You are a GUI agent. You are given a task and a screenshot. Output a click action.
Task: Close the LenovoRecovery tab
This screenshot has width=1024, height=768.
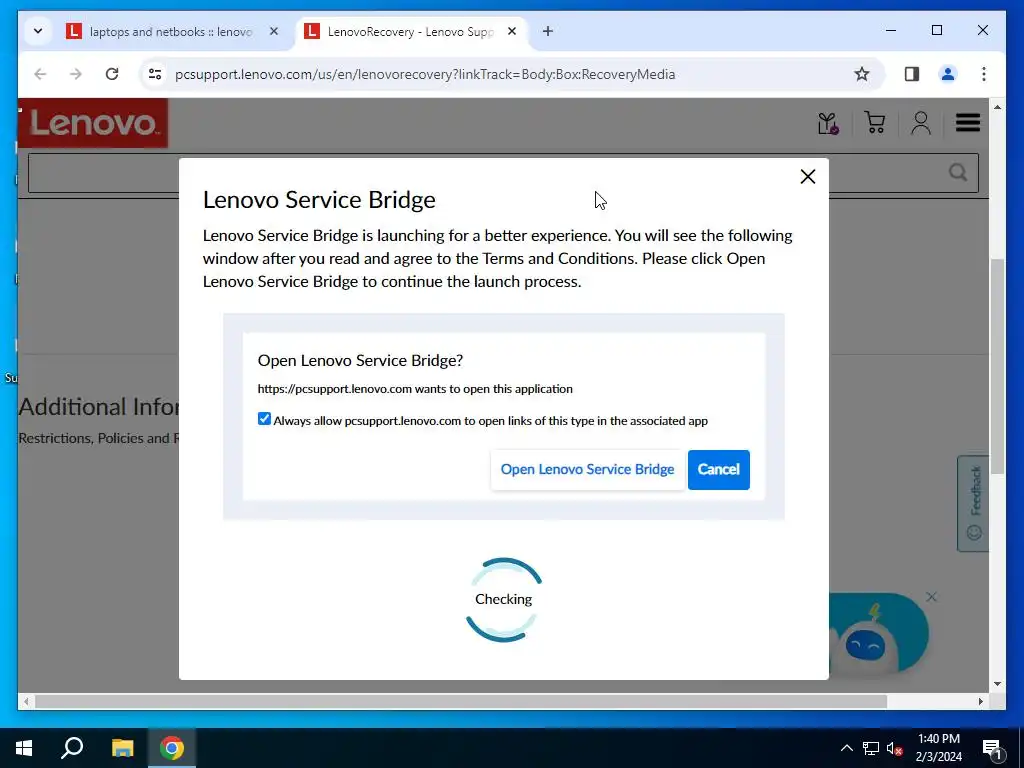[x=512, y=31]
